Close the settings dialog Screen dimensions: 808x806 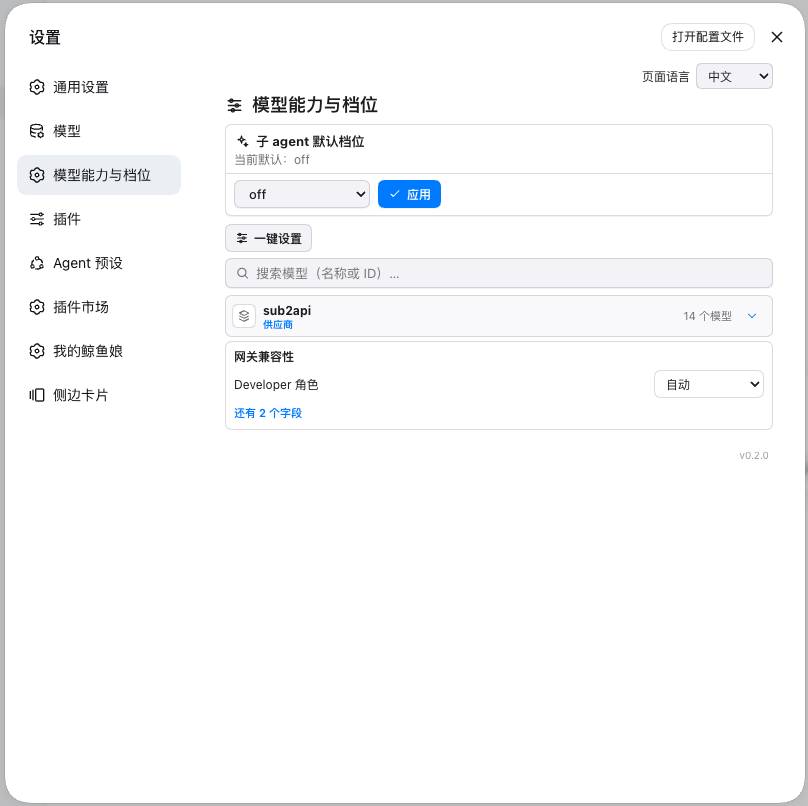coord(777,37)
